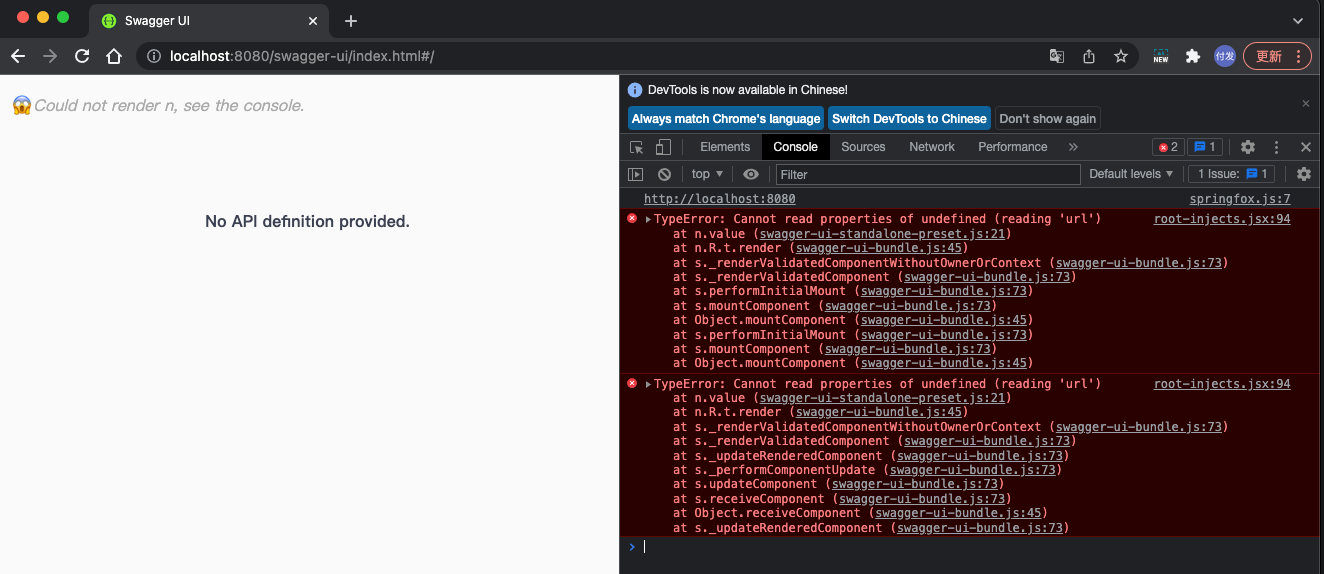
Task: Click the console Filter field
Action: click(928, 174)
